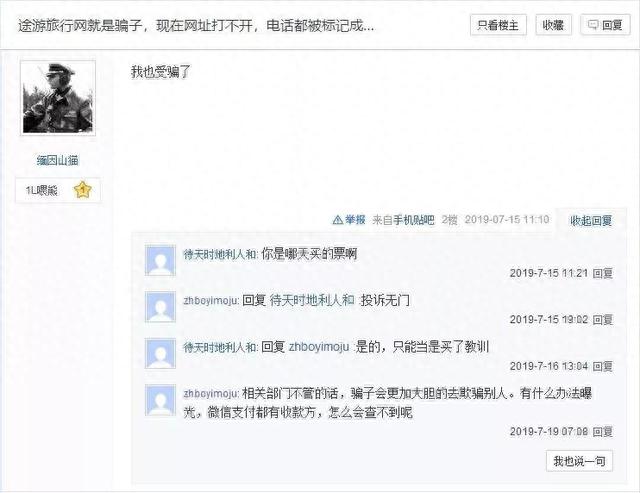Open the poster's soldier avatar image
Viewport: 640px width, 493px height.
(58, 98)
